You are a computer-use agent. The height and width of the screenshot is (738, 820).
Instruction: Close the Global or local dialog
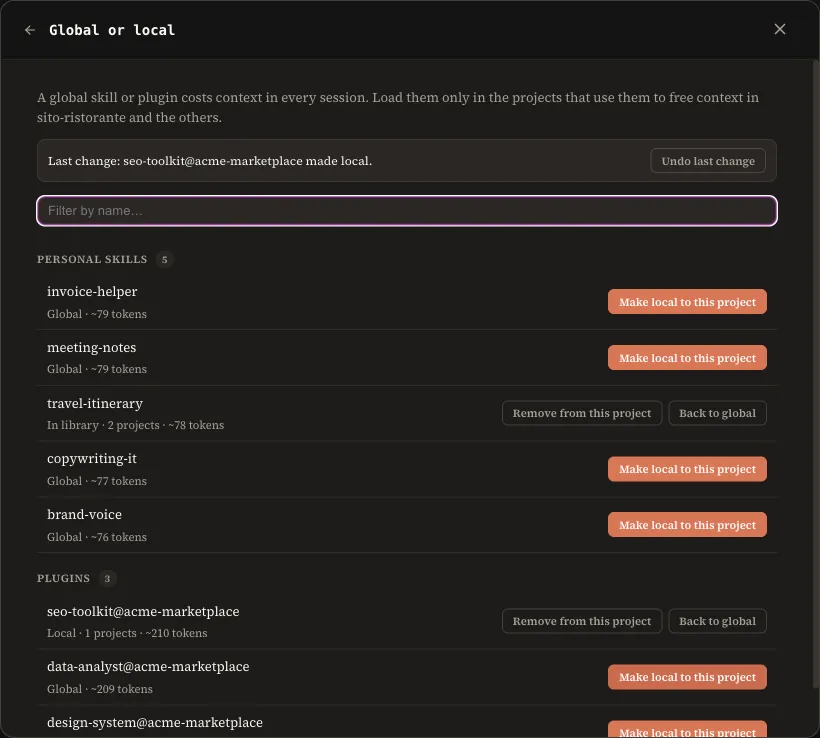tap(779, 29)
